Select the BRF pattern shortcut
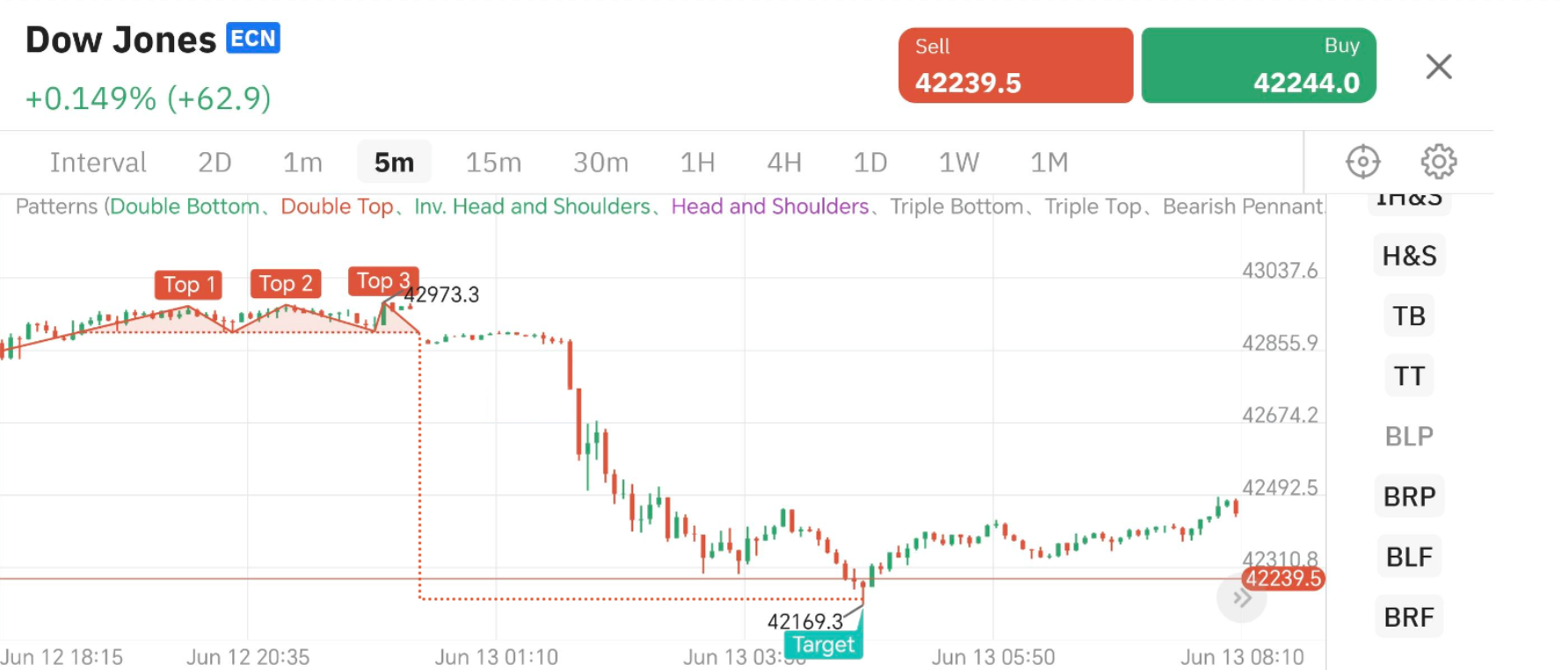Viewport: 1568px width, 670px height. pos(1407,616)
